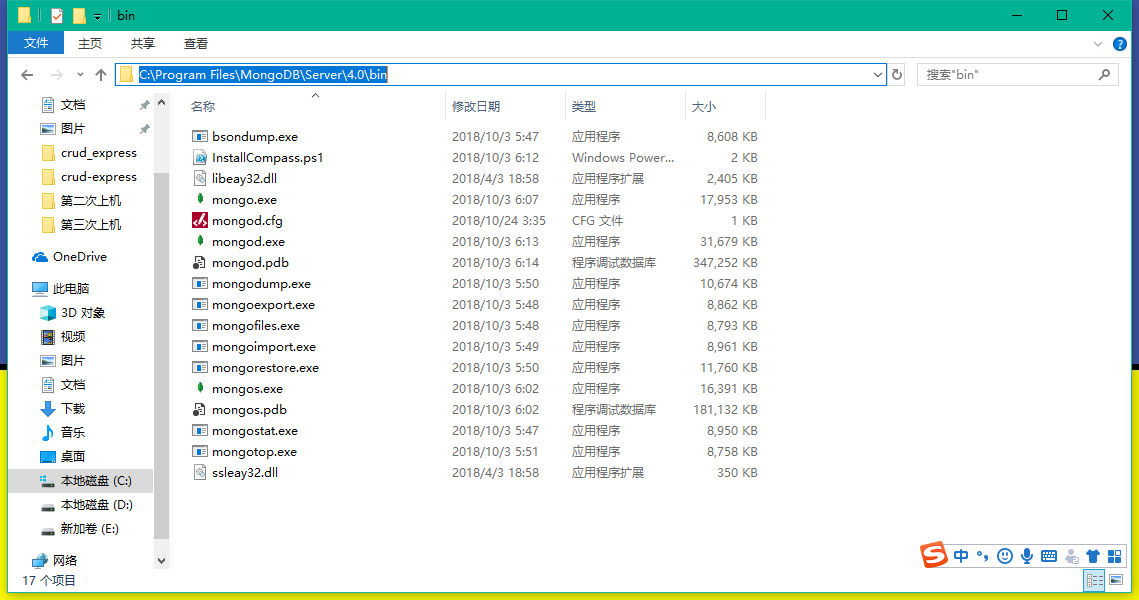Screen dimensions: 1139x600
Task: Click the mongod.exe leaf icon
Action: coord(200,241)
